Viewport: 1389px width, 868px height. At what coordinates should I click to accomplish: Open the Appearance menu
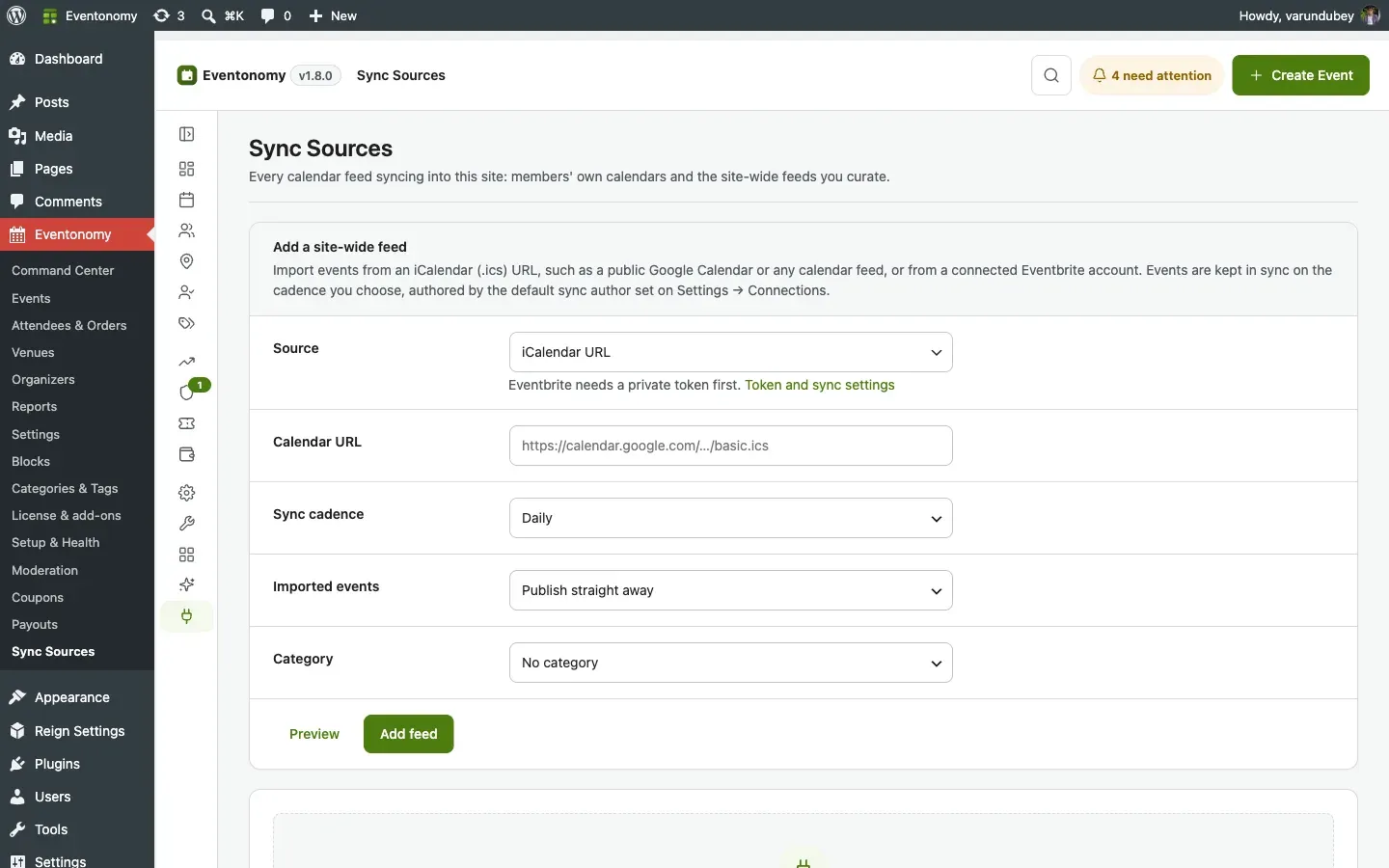(77, 697)
